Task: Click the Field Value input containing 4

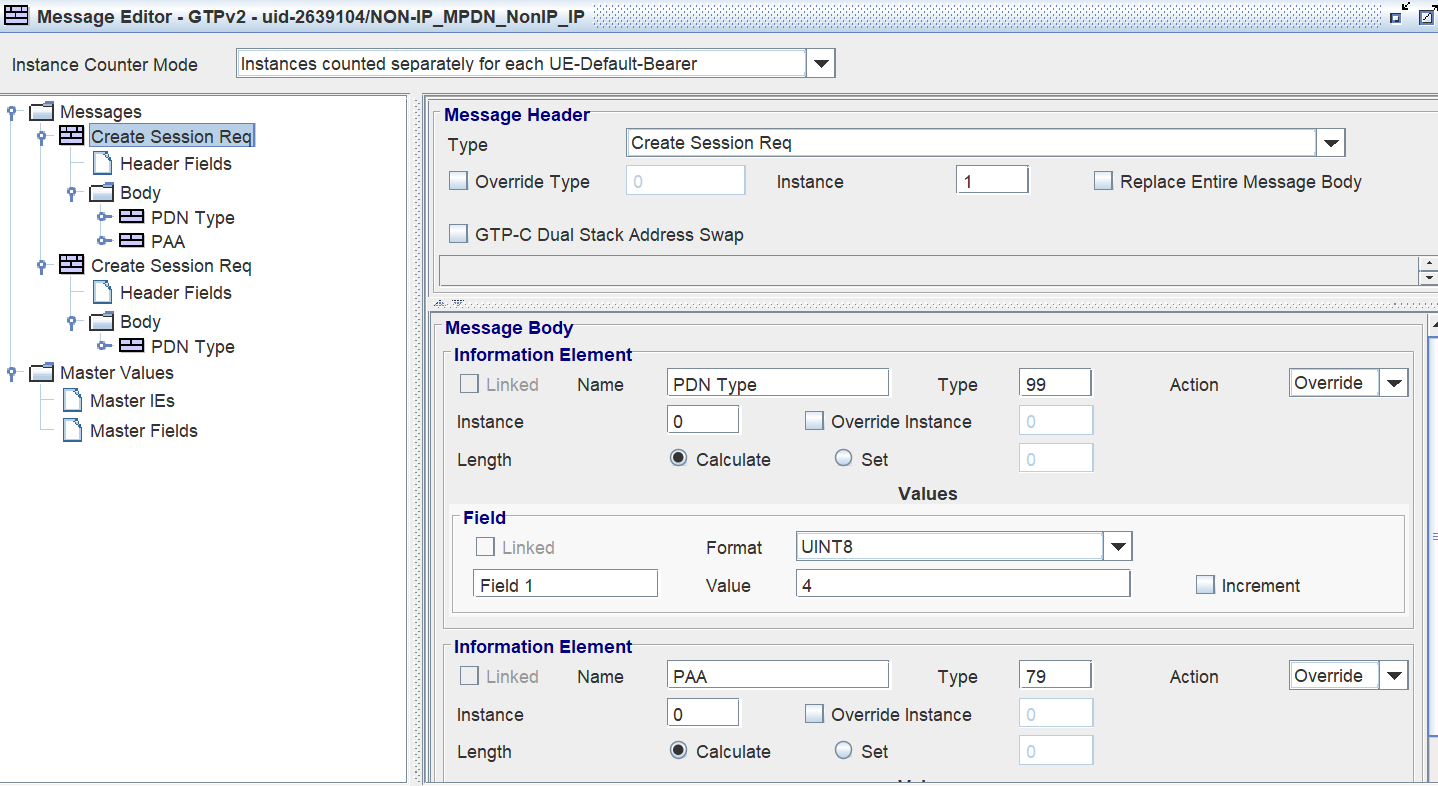Action: point(962,585)
